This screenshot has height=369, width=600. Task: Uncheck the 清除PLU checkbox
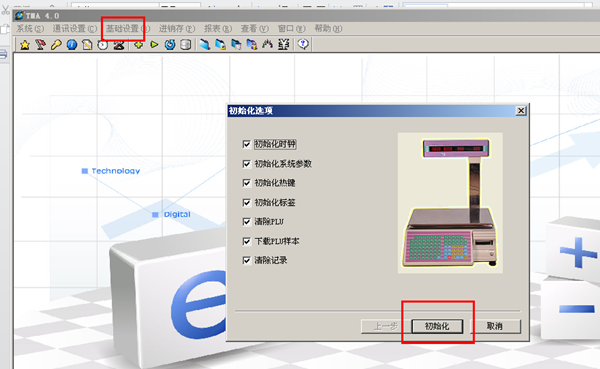point(247,222)
